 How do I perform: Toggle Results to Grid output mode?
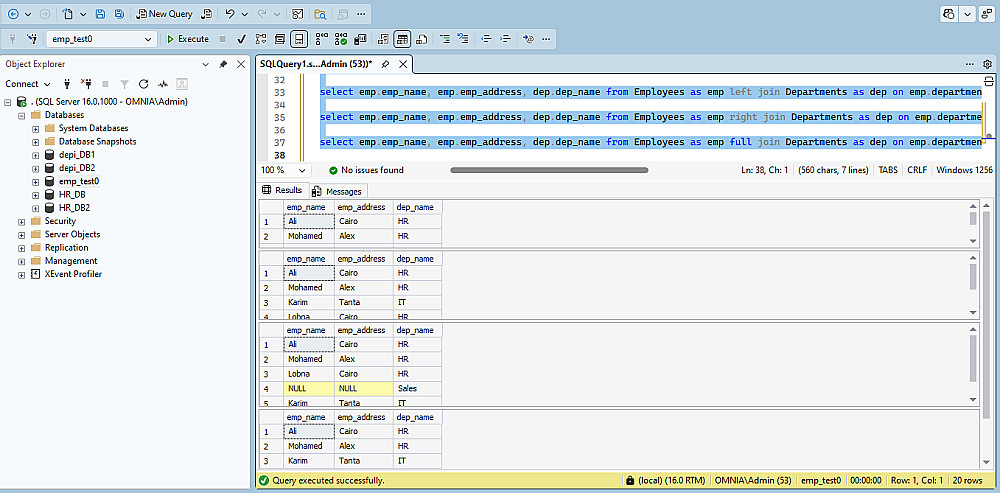point(402,39)
